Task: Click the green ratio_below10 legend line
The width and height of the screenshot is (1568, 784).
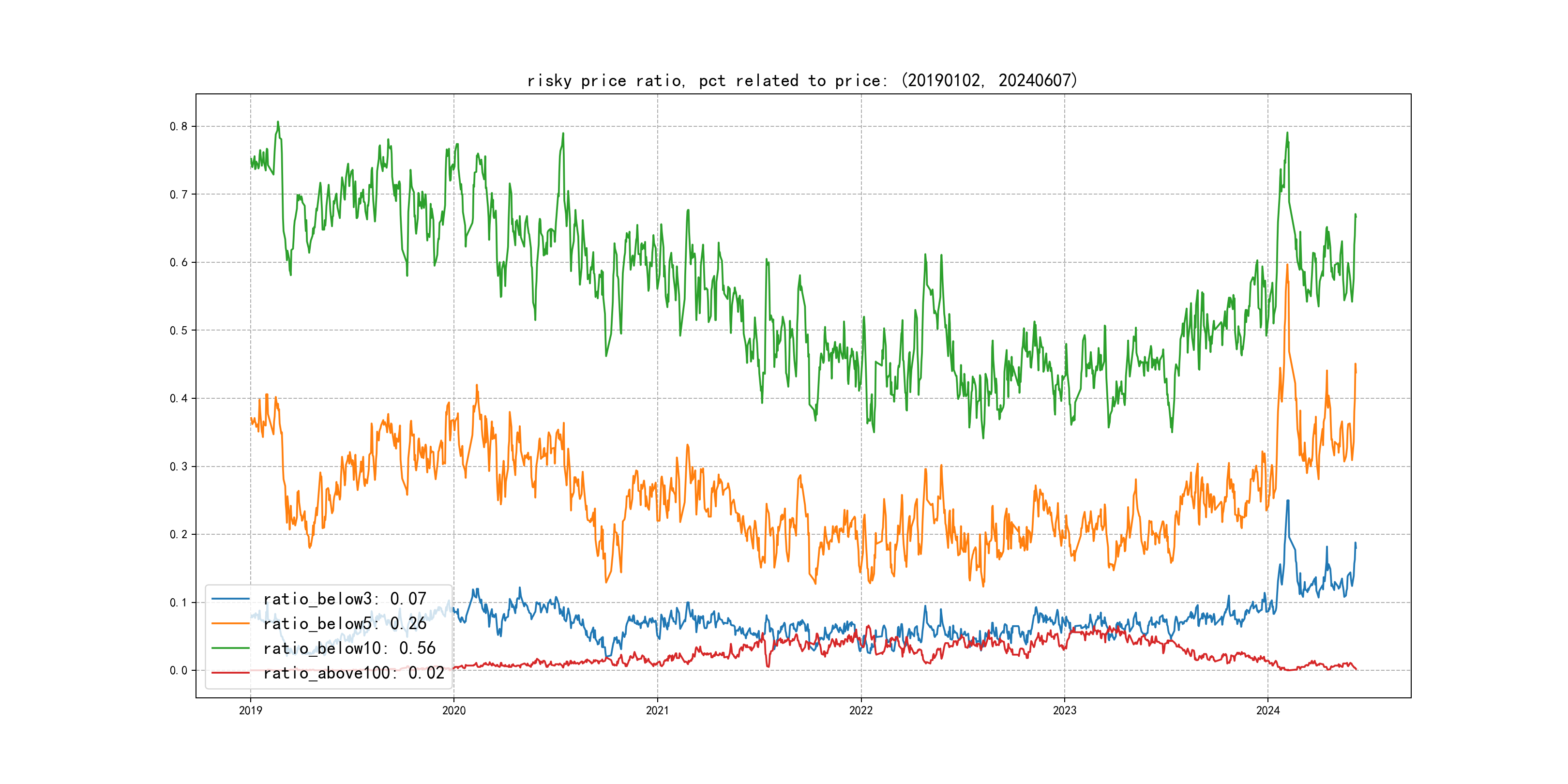Action: [x=230, y=648]
